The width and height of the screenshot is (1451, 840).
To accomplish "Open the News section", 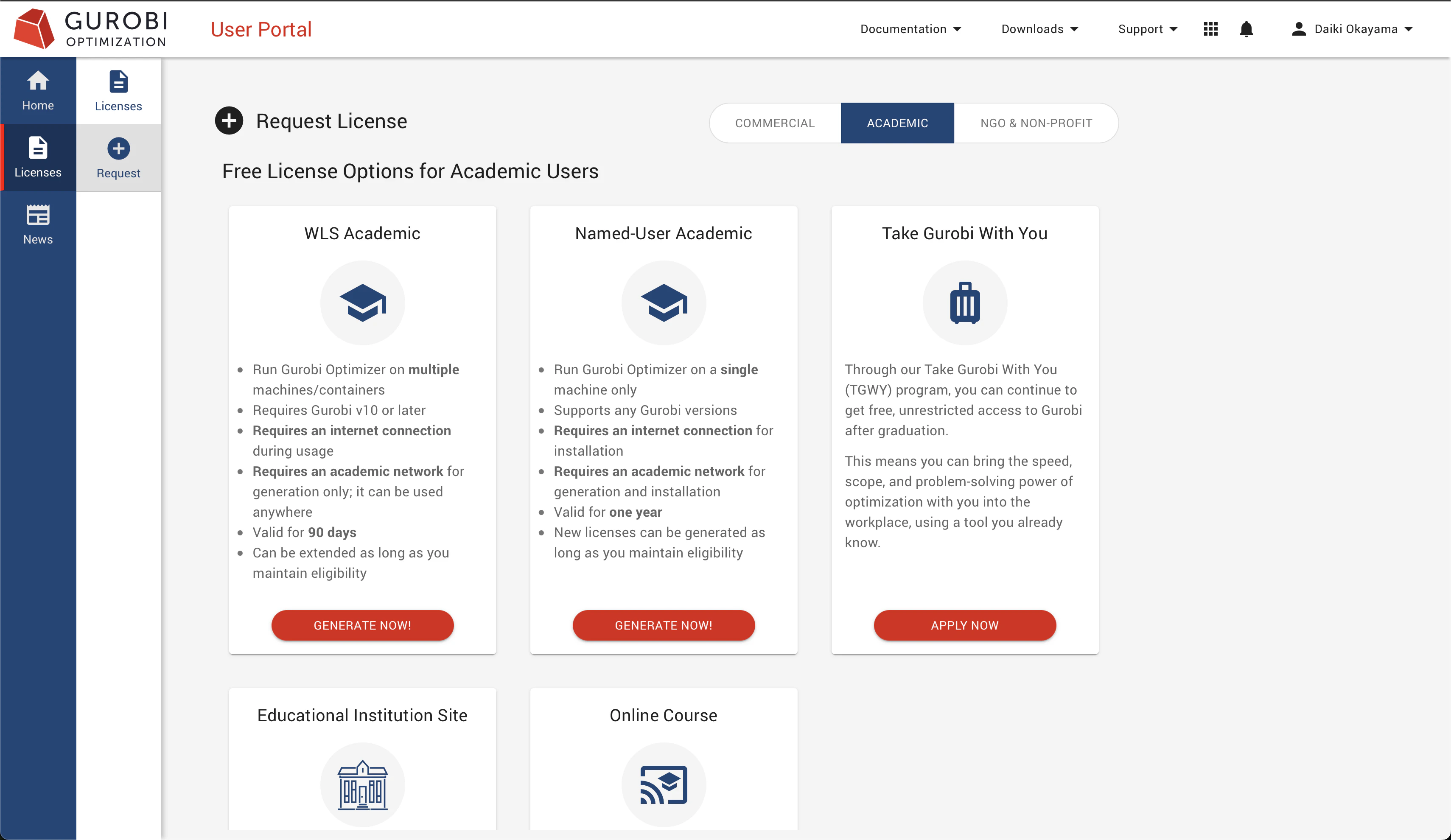I will tap(38, 224).
